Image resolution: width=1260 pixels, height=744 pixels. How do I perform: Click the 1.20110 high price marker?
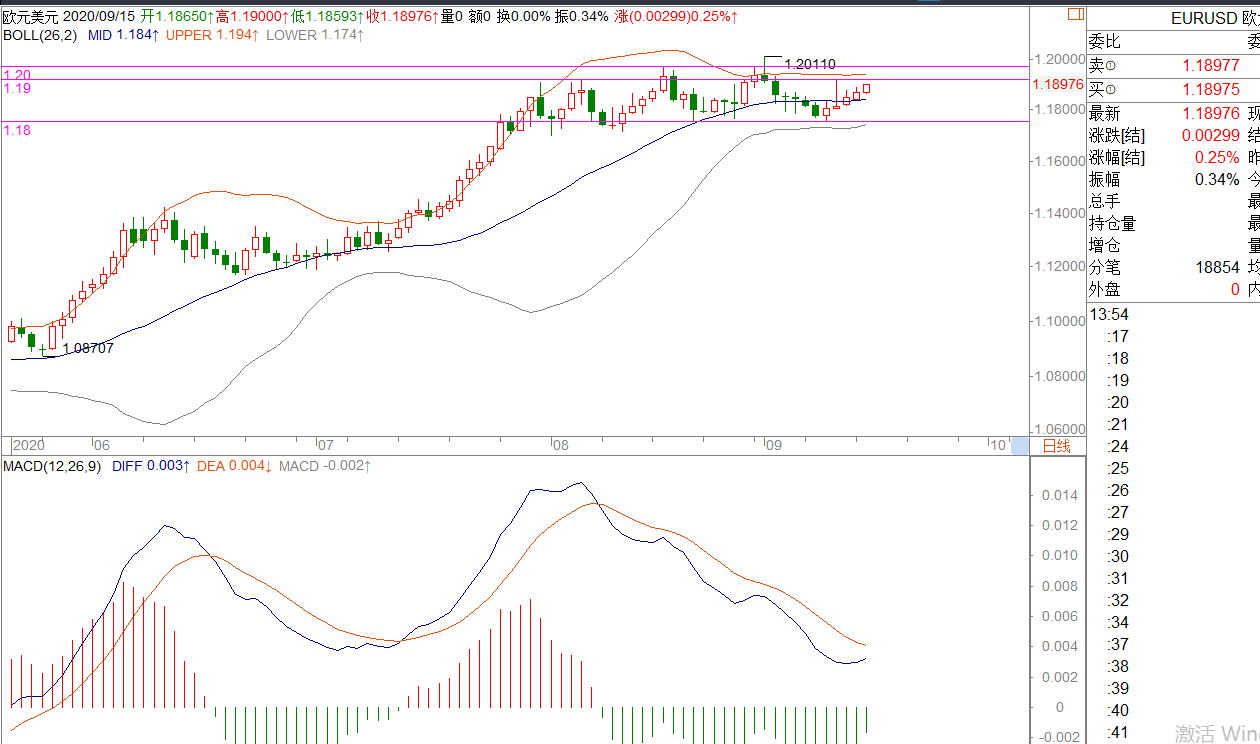(810, 64)
